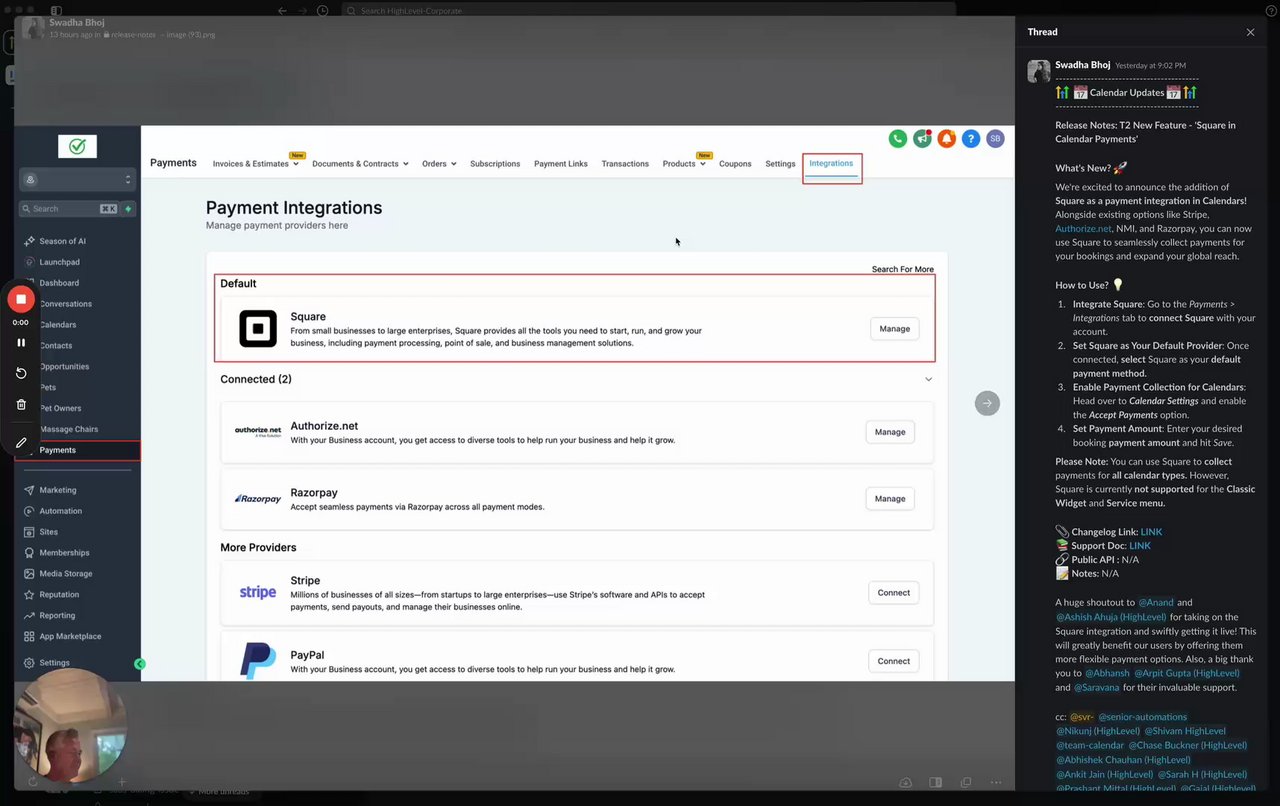1280x806 pixels.
Task: Click the @team-calendar mention
Action: tap(1089, 745)
